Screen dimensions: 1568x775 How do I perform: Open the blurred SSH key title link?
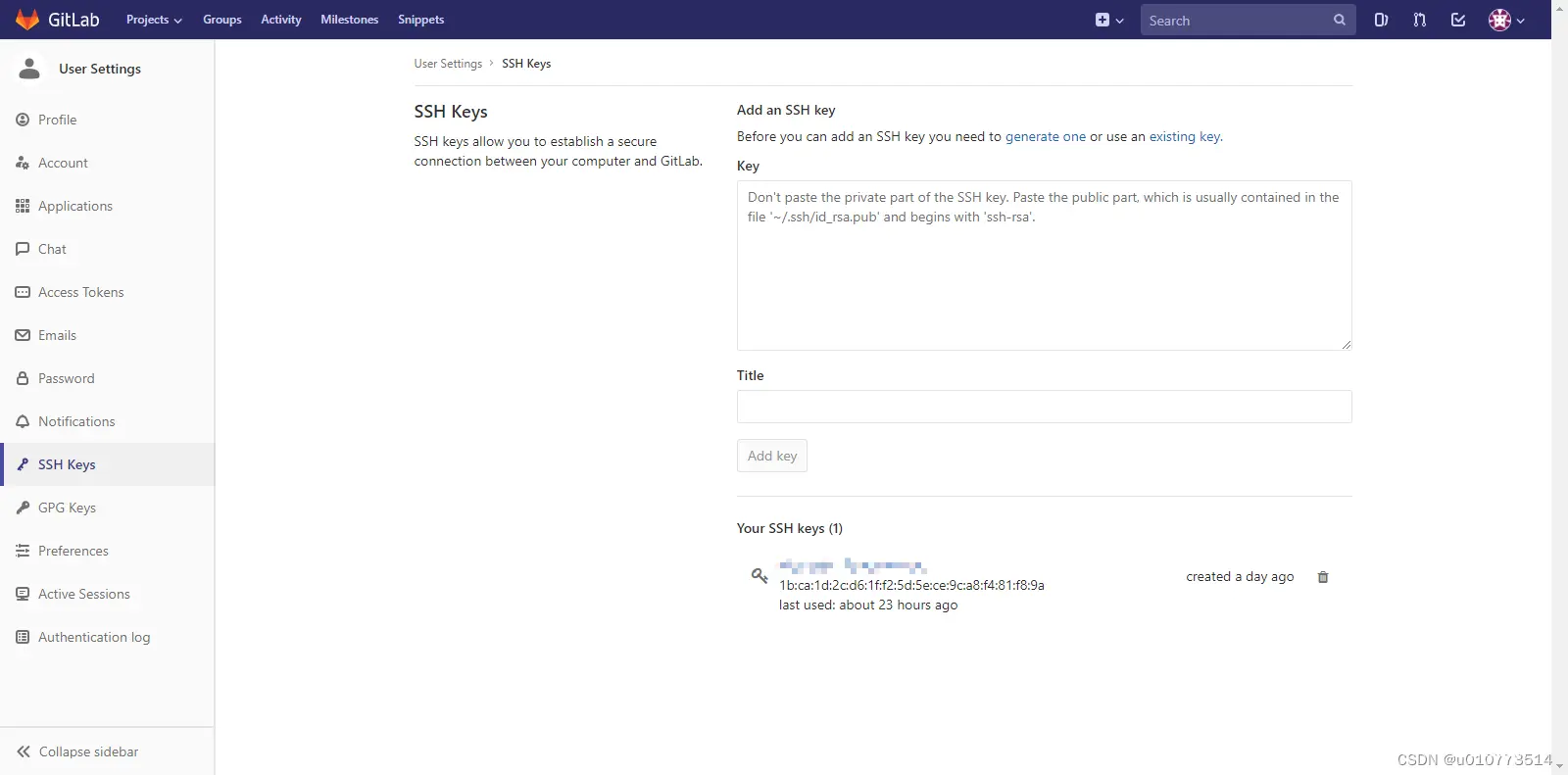[x=853, y=565]
